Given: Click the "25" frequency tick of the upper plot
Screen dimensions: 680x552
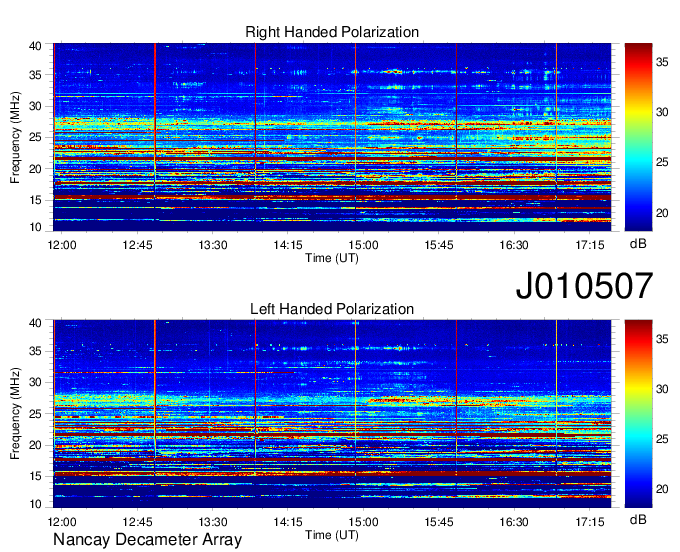Looking at the screenshot, I should pyautogui.click(x=35, y=137).
